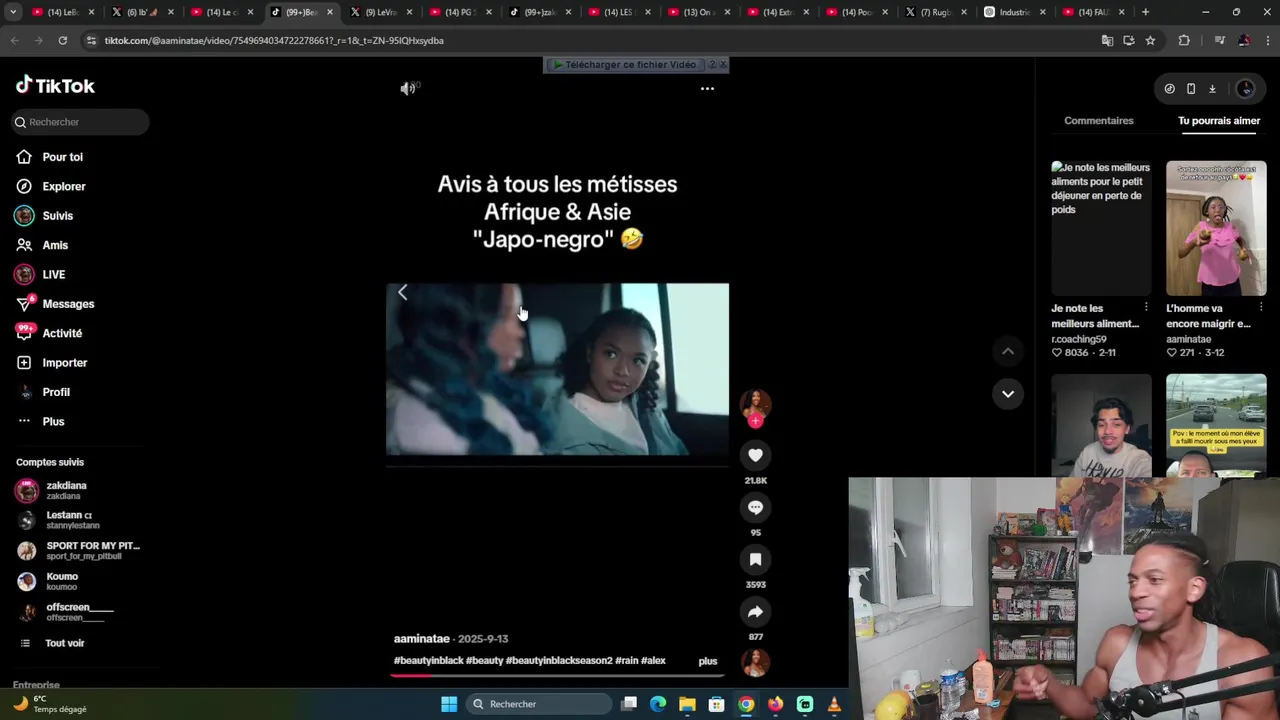1280x720 pixels.
Task: Click the translate page icon in address bar
Action: [x=1107, y=41]
